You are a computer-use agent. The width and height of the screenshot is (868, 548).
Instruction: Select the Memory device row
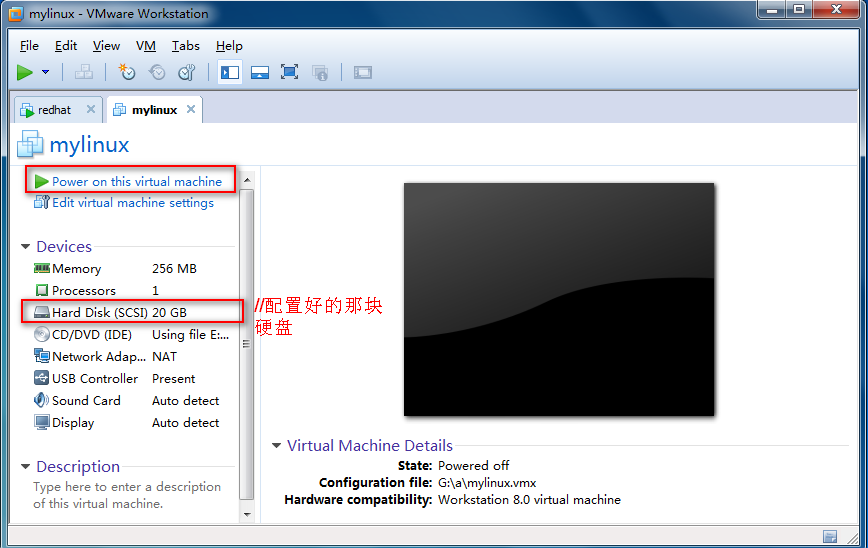pyautogui.click(x=131, y=268)
